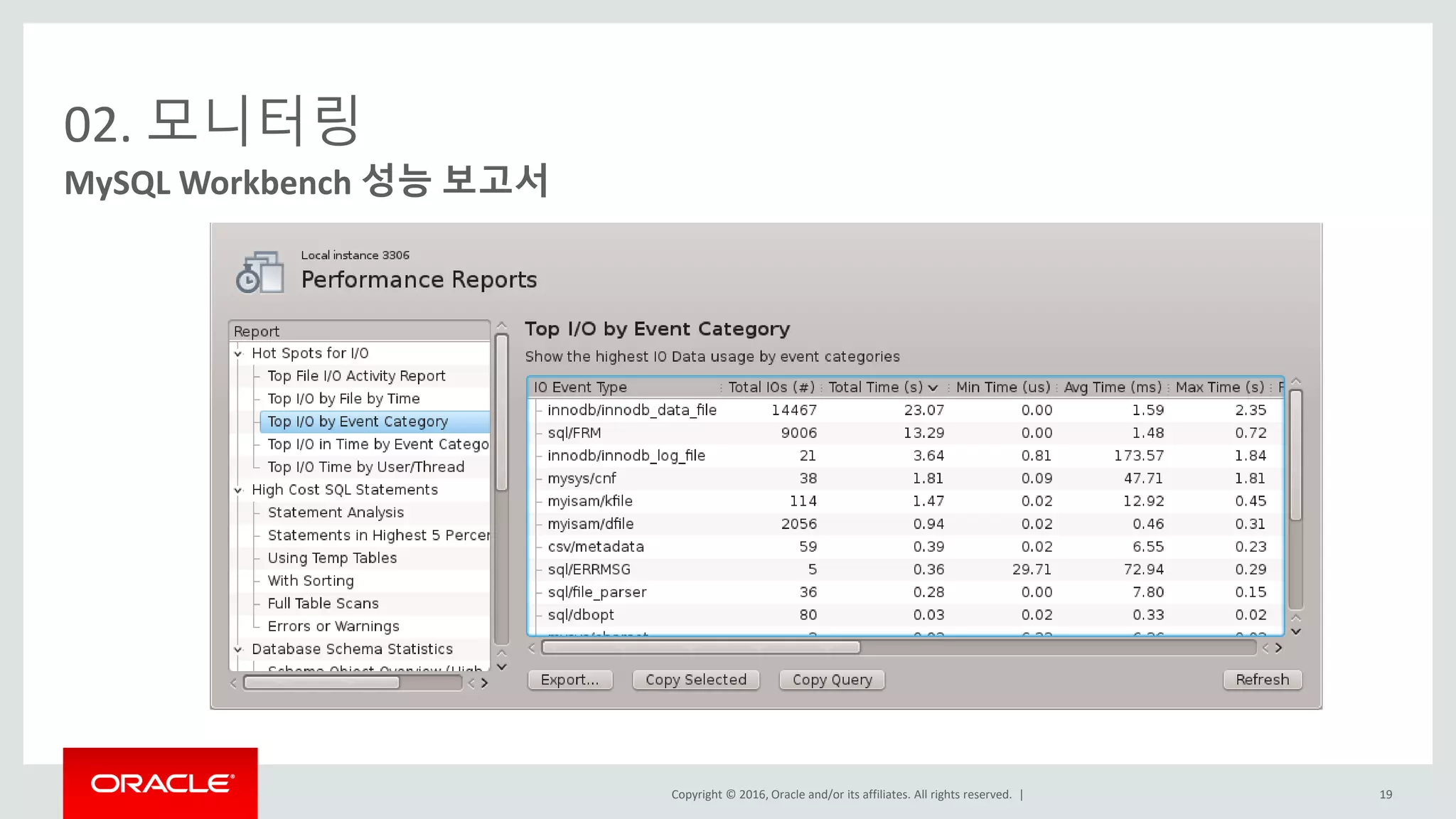The height and width of the screenshot is (819, 1456).
Task: Click scroll-down arrow of report tree
Action: (x=502, y=667)
